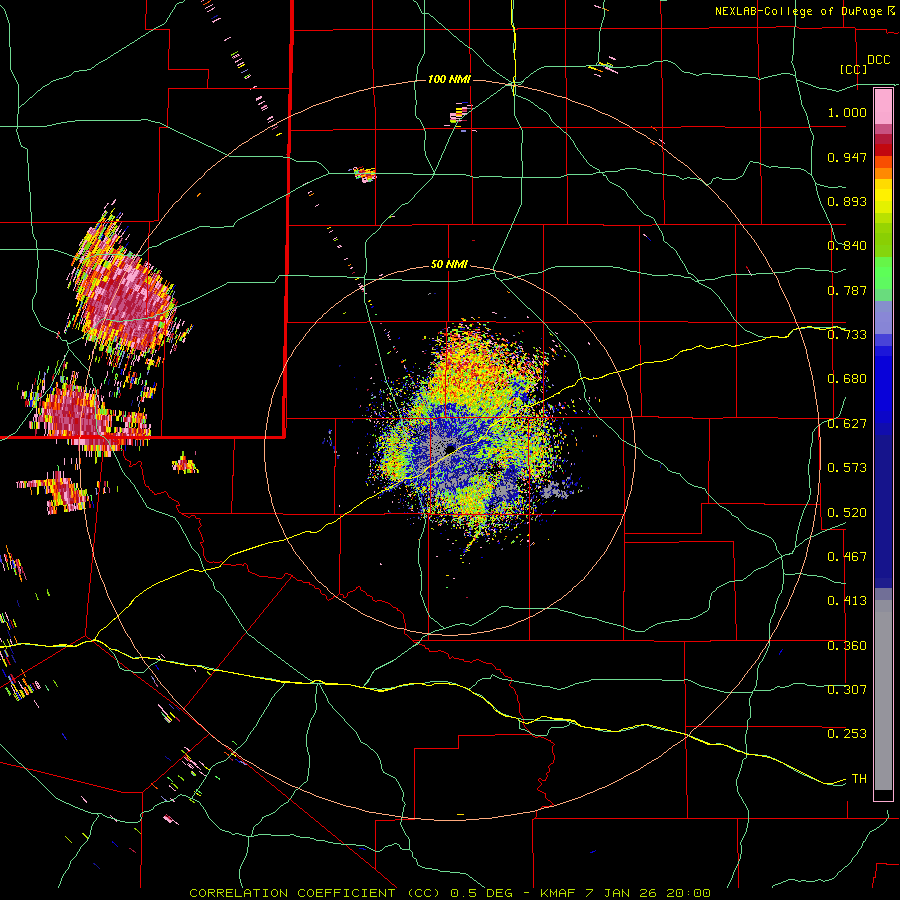Click the 0.787 legend value

[847, 290]
